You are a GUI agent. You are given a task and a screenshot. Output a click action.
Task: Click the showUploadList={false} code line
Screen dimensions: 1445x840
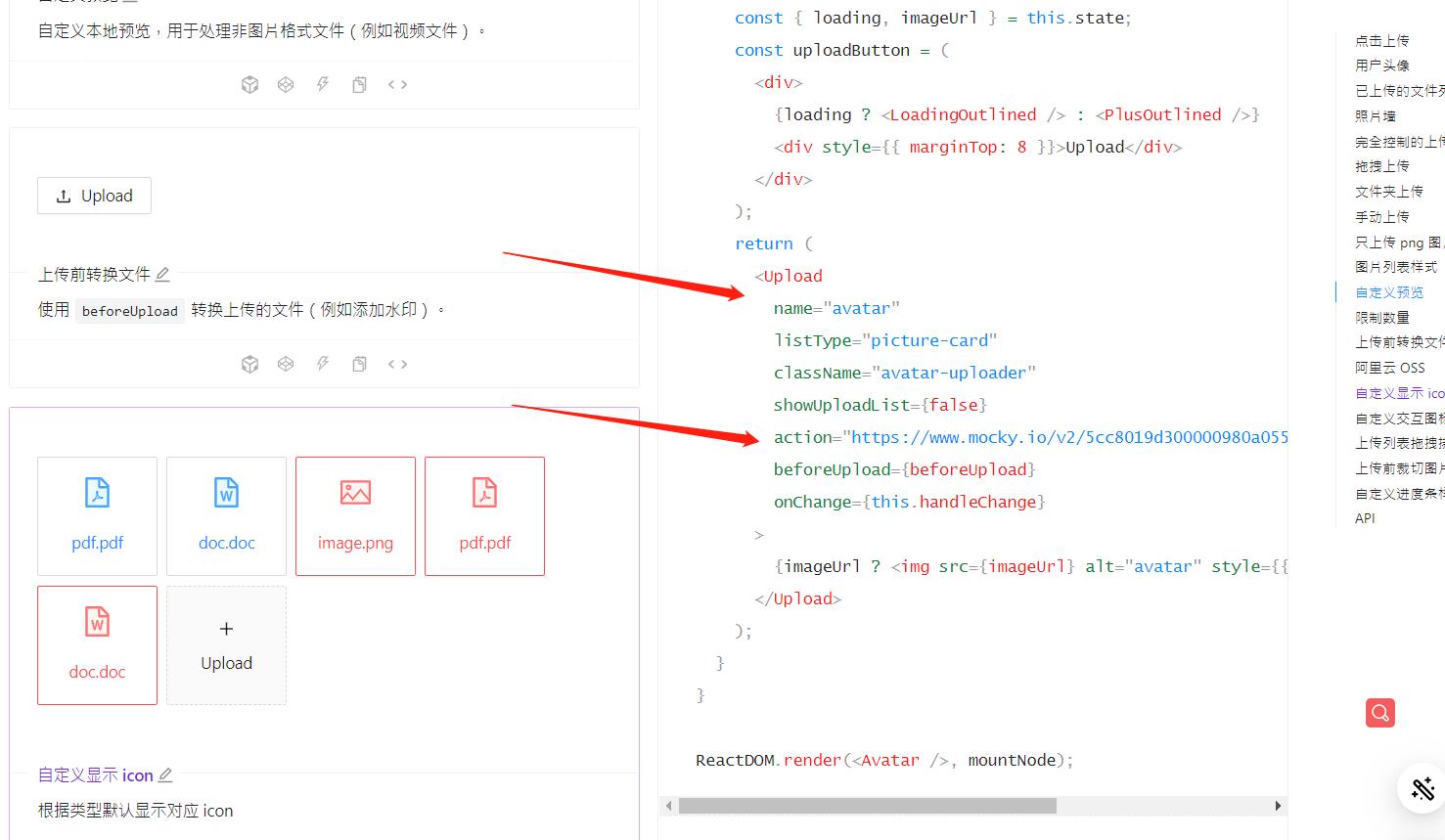[881, 405]
